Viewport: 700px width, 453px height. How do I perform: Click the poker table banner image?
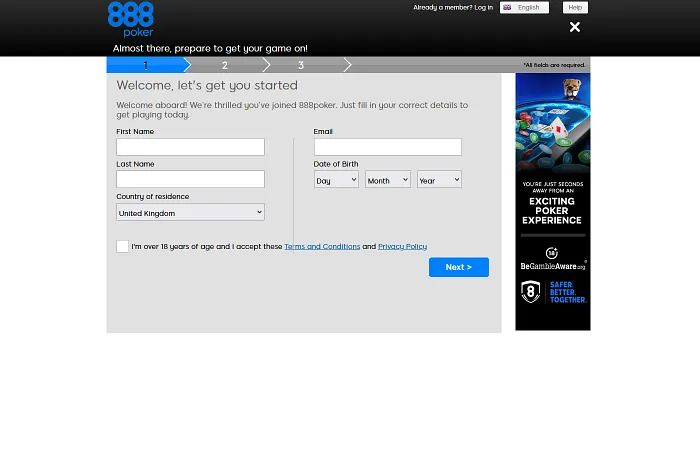tap(553, 124)
